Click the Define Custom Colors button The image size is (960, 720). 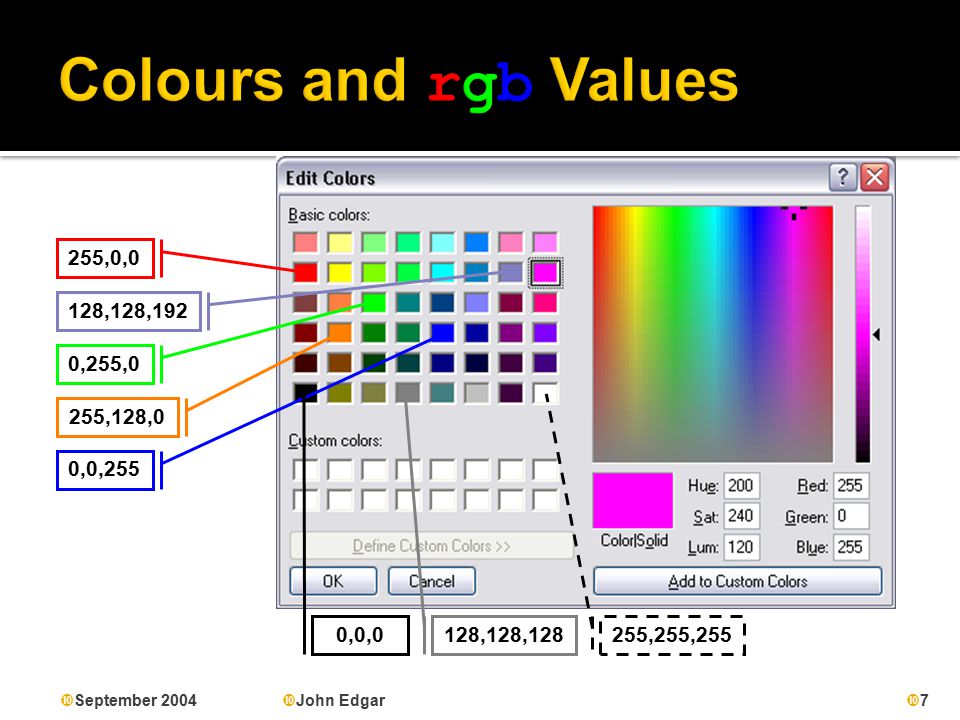click(x=432, y=546)
